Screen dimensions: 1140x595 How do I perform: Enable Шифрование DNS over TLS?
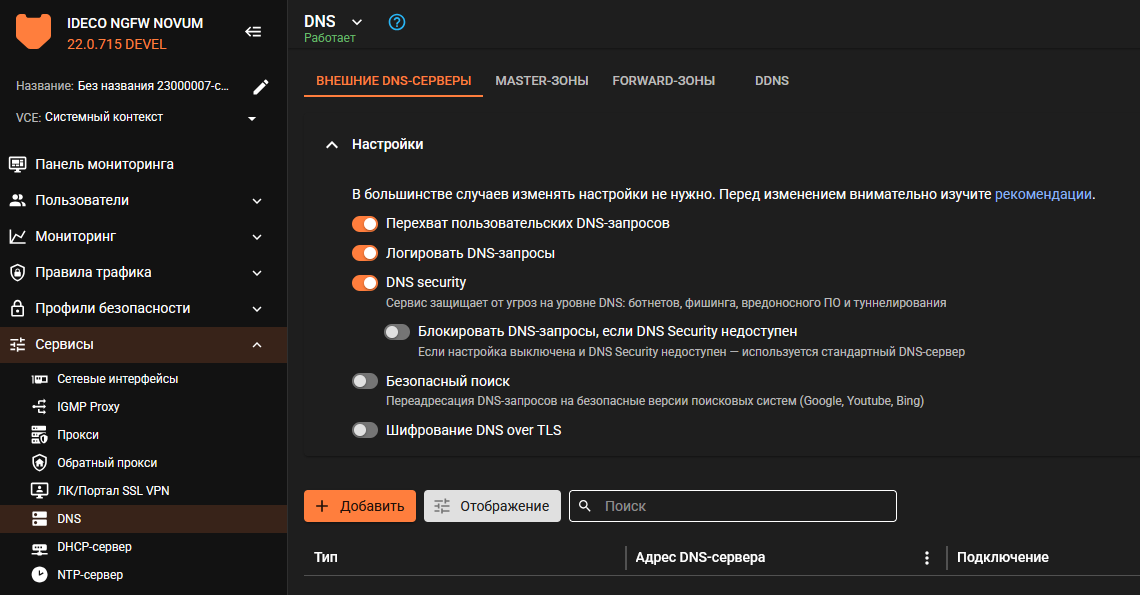[365, 430]
